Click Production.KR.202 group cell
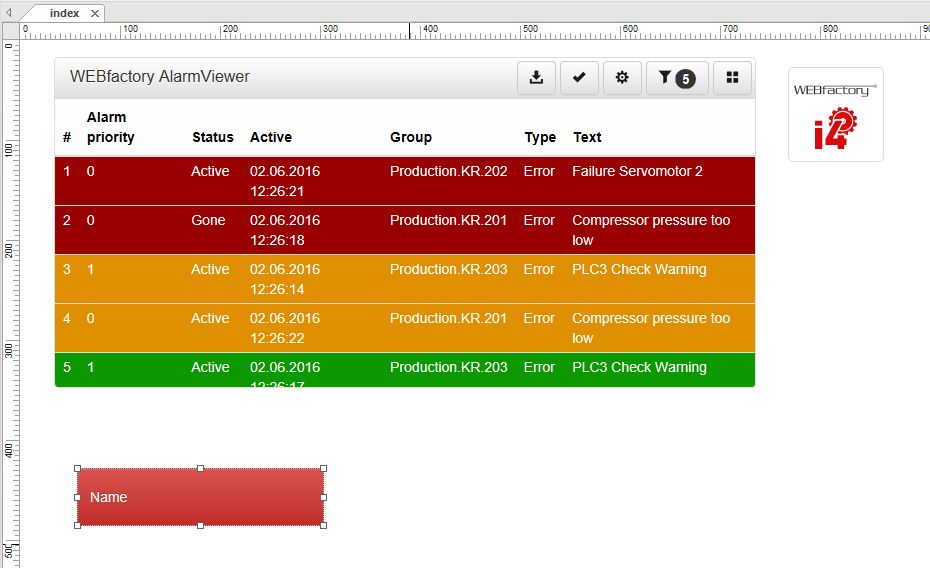 pos(448,171)
